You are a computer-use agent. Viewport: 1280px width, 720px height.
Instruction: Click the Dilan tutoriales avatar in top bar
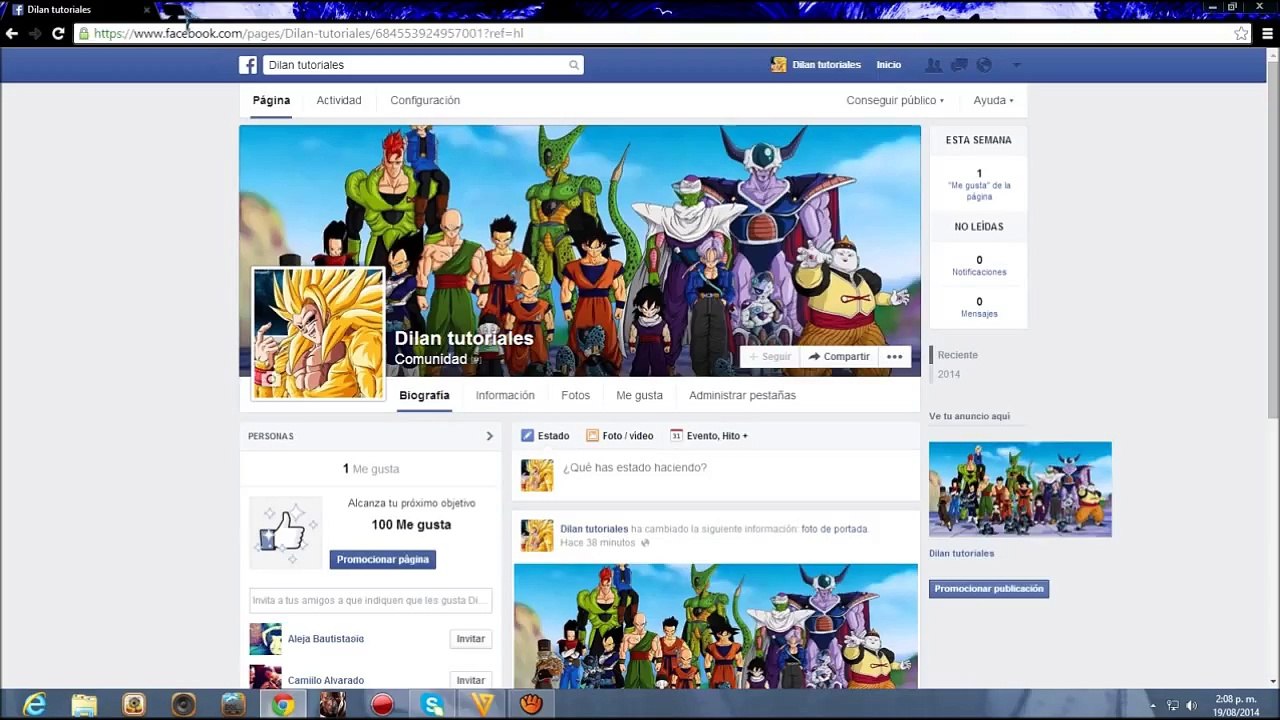click(x=779, y=65)
